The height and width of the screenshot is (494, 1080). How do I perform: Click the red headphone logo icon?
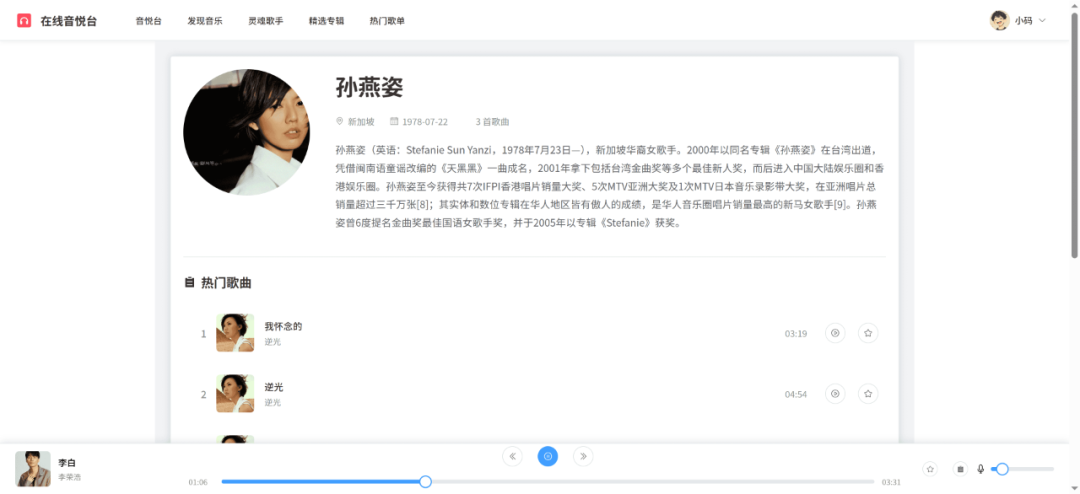[x=24, y=21]
